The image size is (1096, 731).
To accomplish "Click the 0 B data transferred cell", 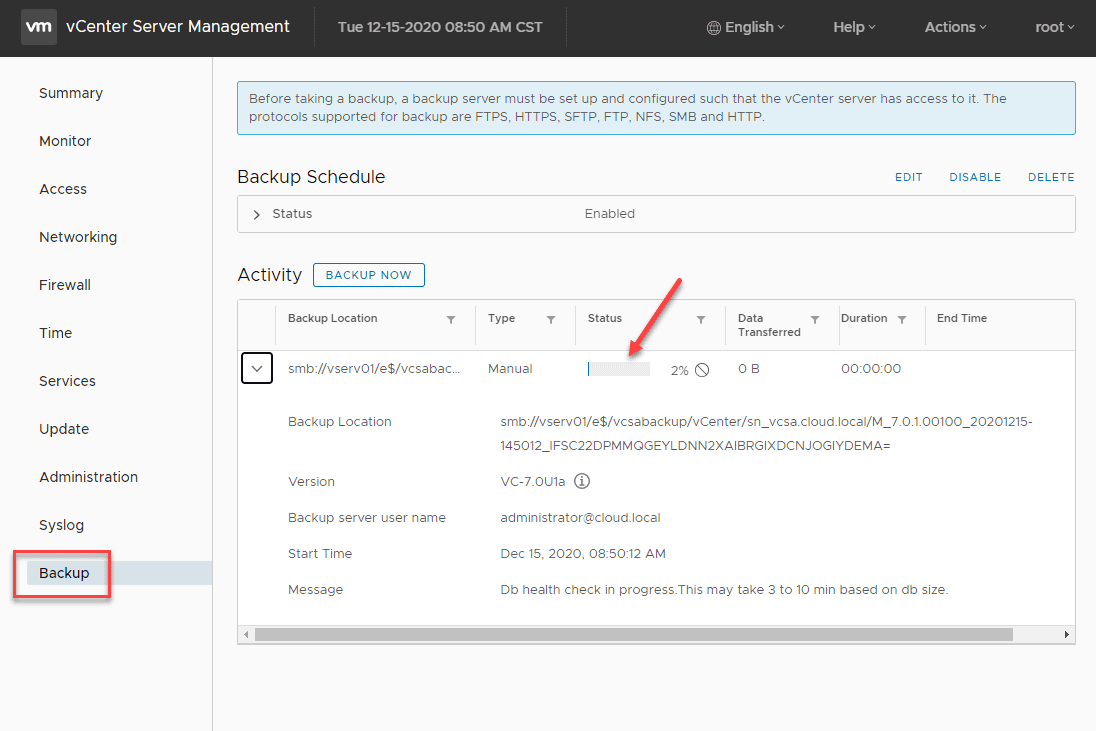I will [749, 368].
